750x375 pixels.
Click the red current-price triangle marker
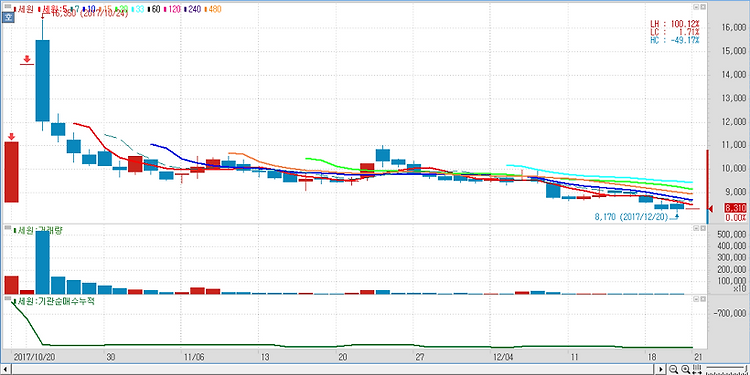click(711, 209)
